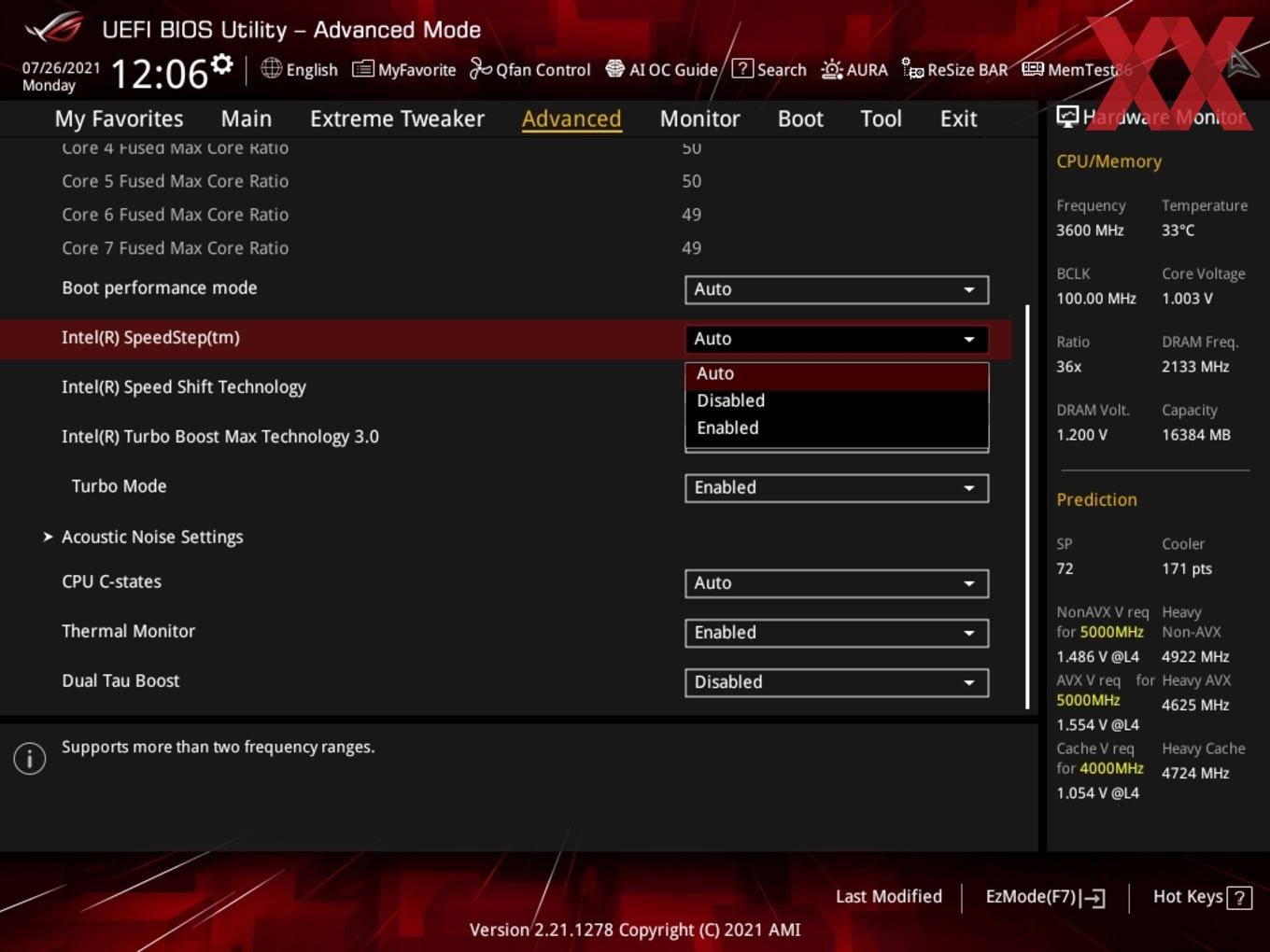Click the MyFavorite list icon
Viewport: 1270px width, 952px height.
click(x=362, y=69)
